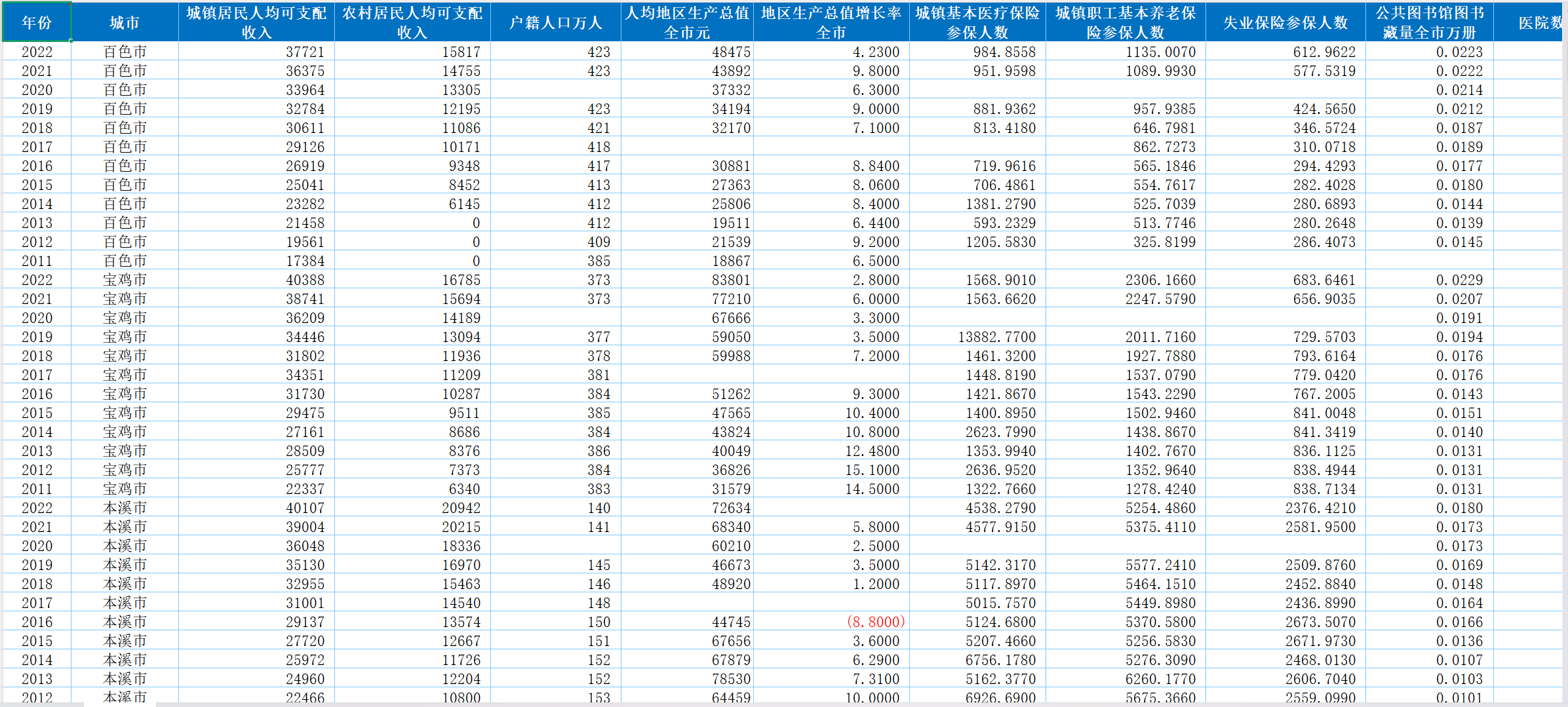
Task: Select the cell containing 13882.7700
Action: pyautogui.click(x=996, y=337)
